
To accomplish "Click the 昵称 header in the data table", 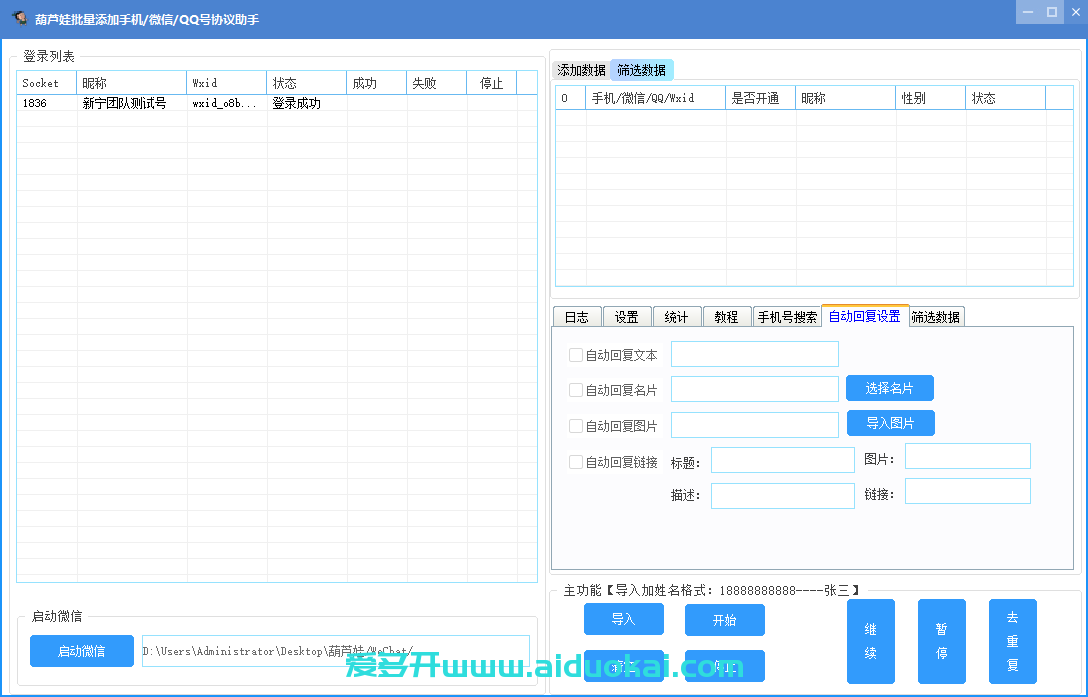I will click(x=846, y=98).
